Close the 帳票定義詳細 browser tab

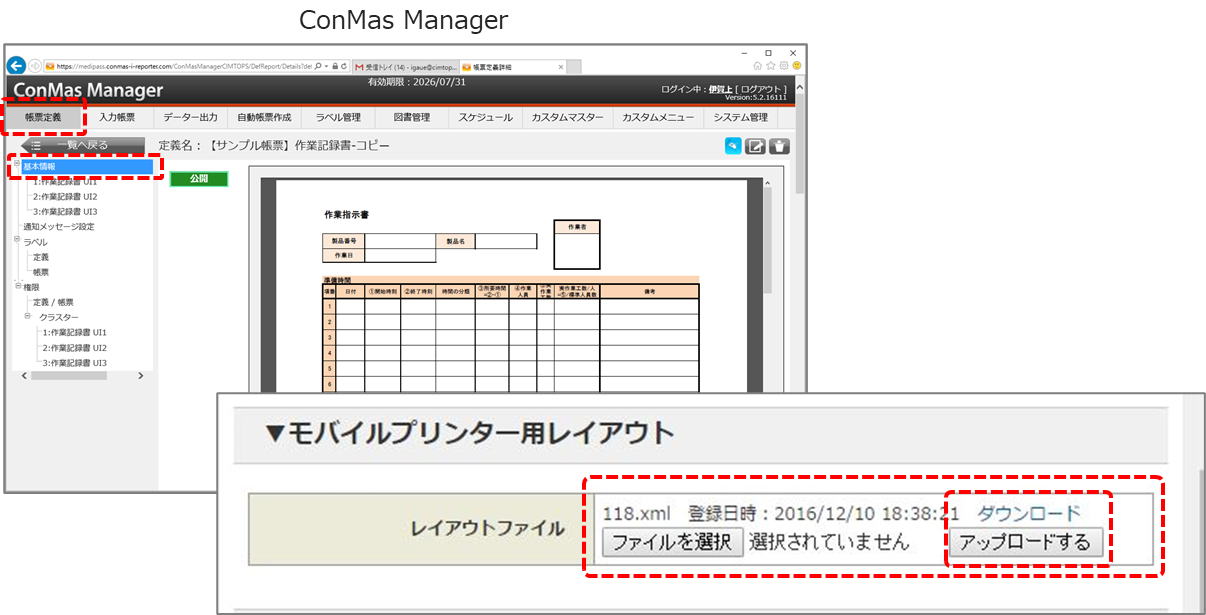pyautogui.click(x=559, y=67)
